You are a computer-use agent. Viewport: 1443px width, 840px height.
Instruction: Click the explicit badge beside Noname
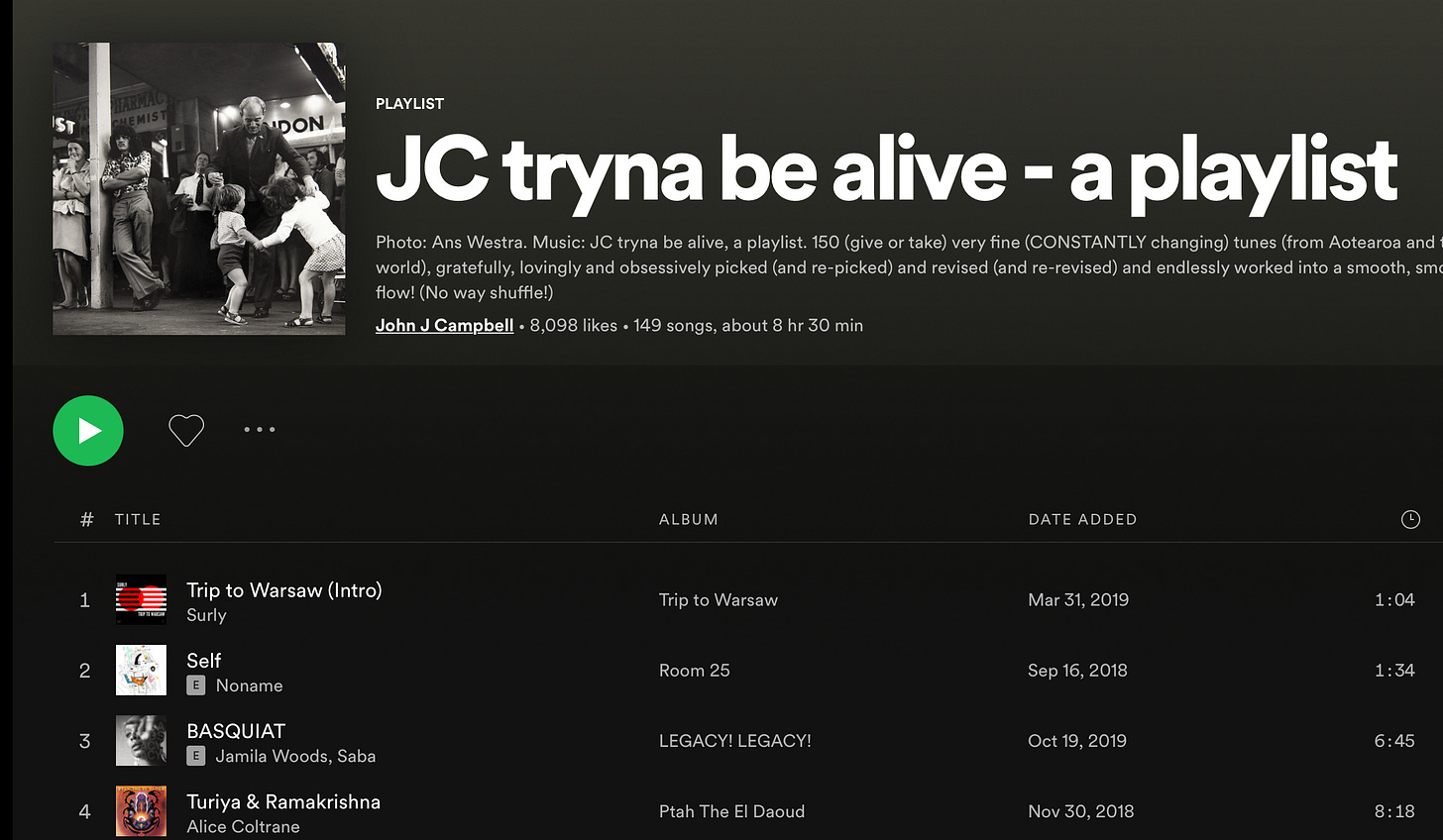coord(196,685)
